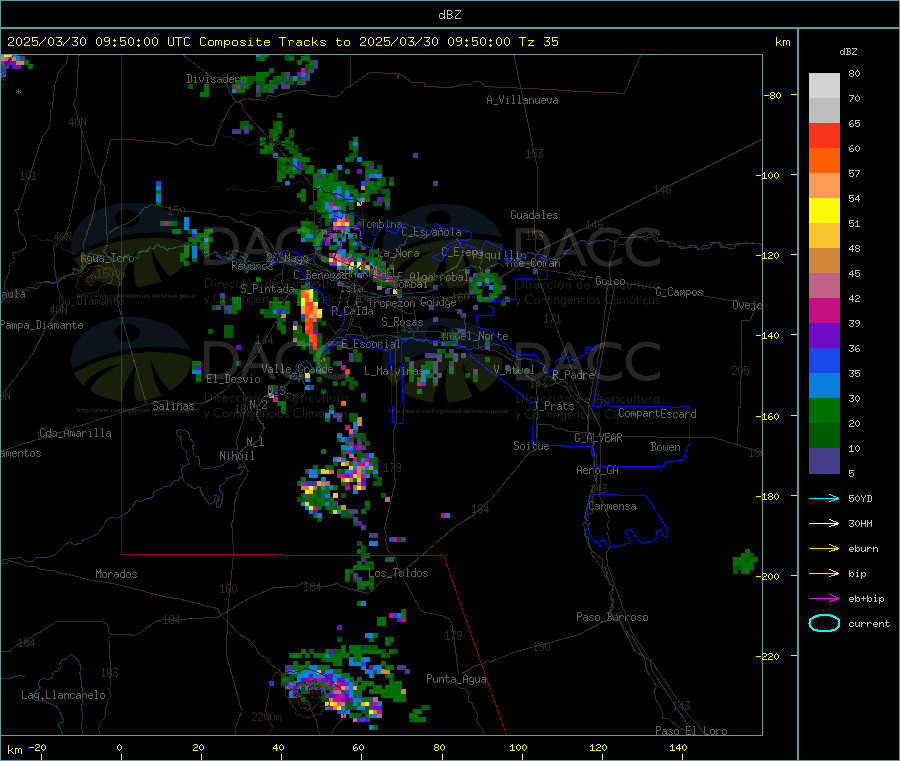Image resolution: width=900 pixels, height=761 pixels.
Task: Click the 'G_ALVEAR' place label
Action: pos(598,438)
